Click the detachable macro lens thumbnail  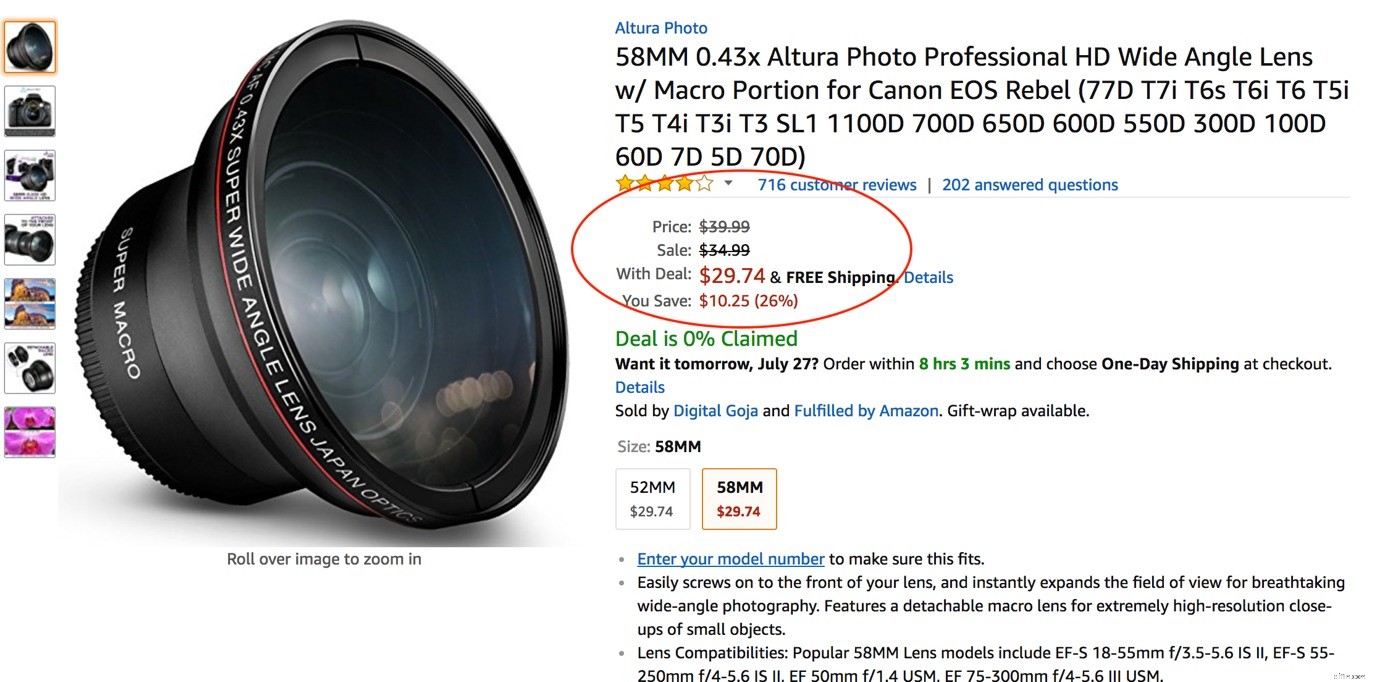pos(30,368)
